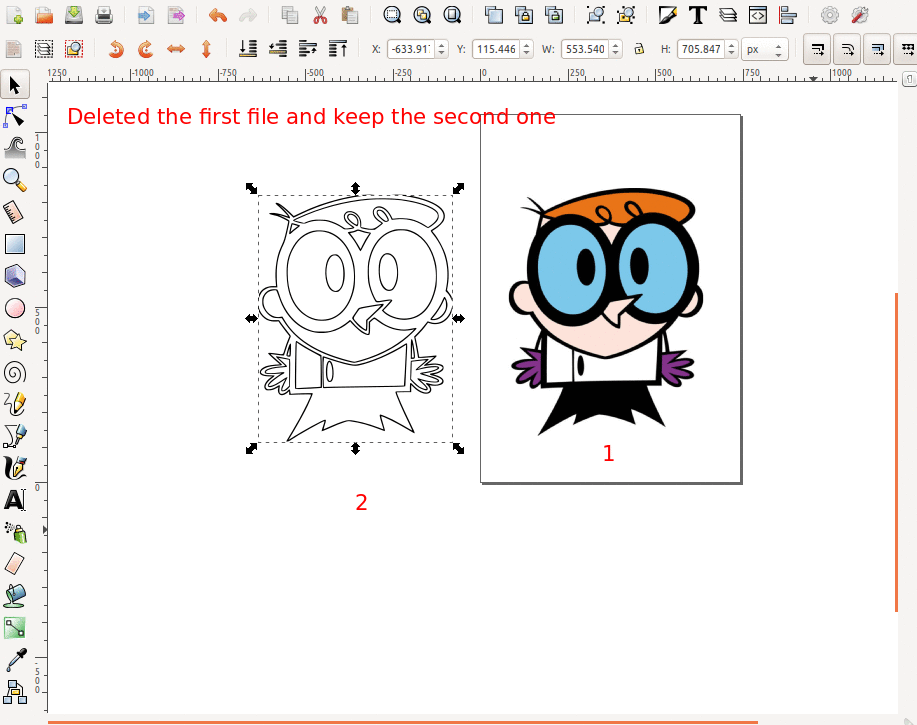The height and width of the screenshot is (725, 917).
Task: Select the 3D box tool
Action: pos(15,276)
